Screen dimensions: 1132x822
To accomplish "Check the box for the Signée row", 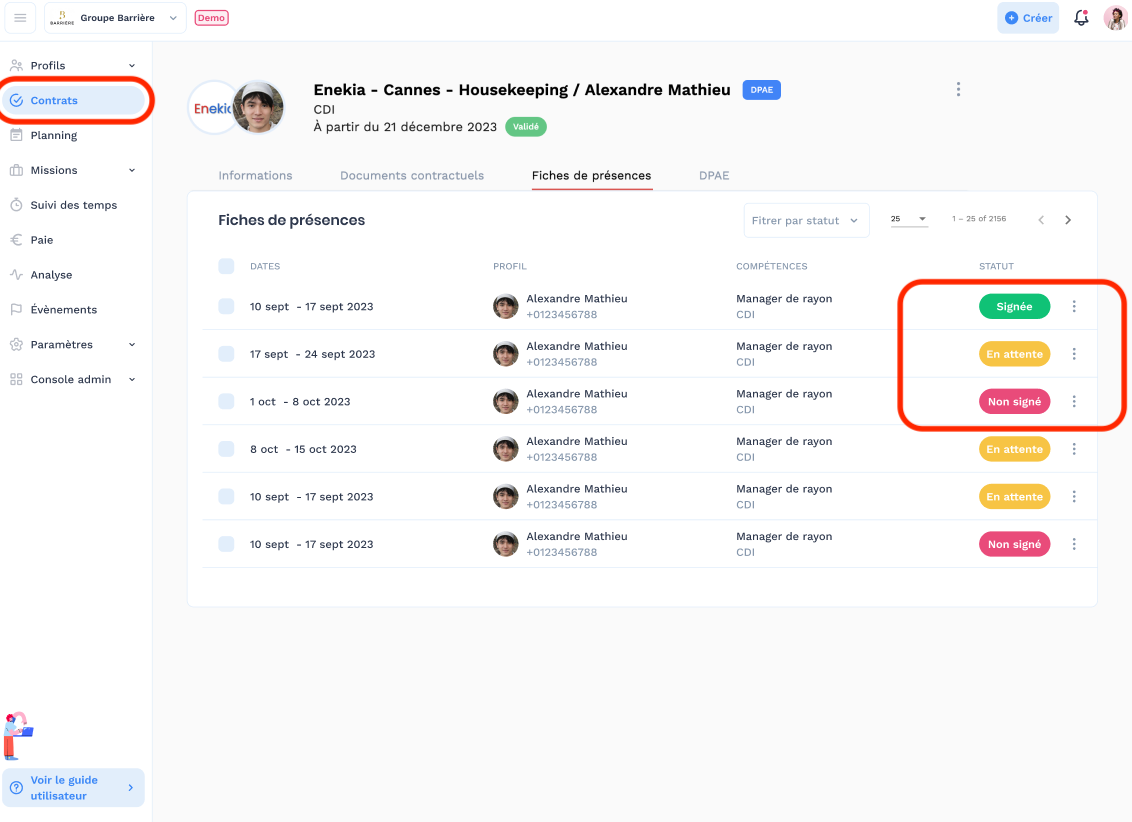I will [x=227, y=307].
